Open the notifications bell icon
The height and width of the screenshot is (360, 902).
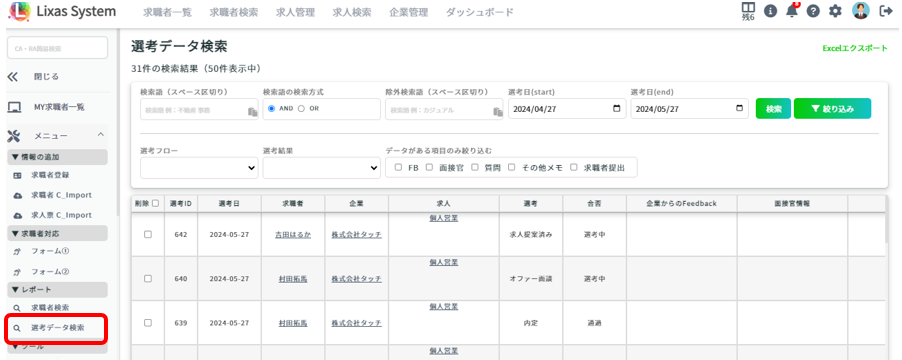pyautogui.click(x=793, y=10)
